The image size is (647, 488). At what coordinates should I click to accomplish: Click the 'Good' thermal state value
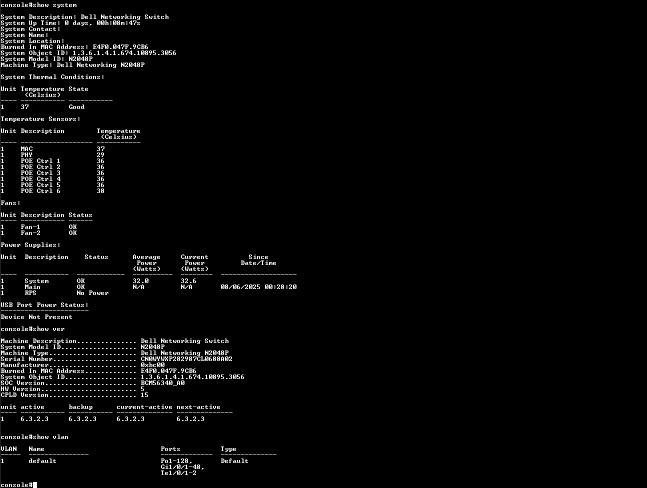click(x=77, y=107)
